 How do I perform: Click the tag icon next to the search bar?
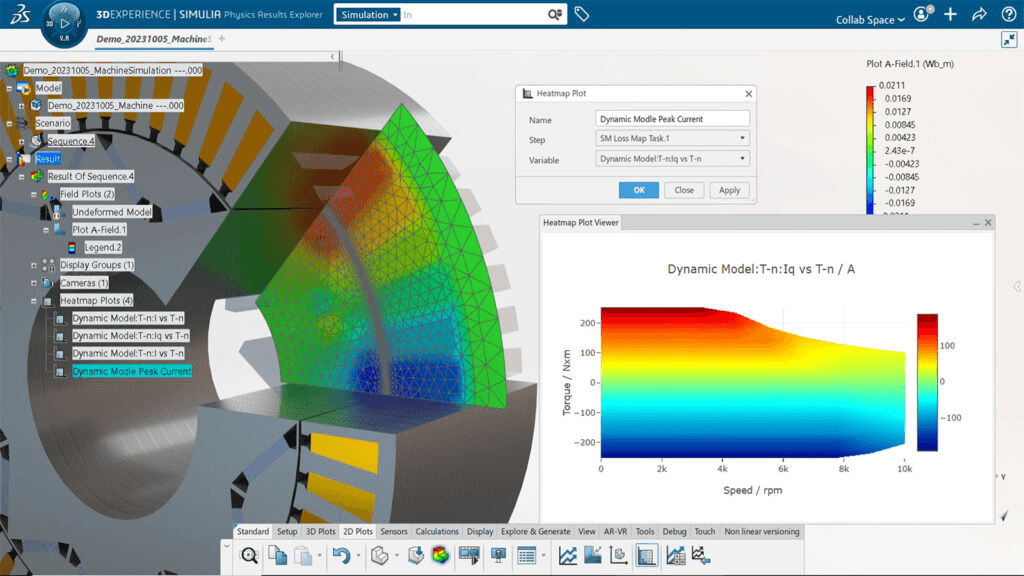click(581, 14)
